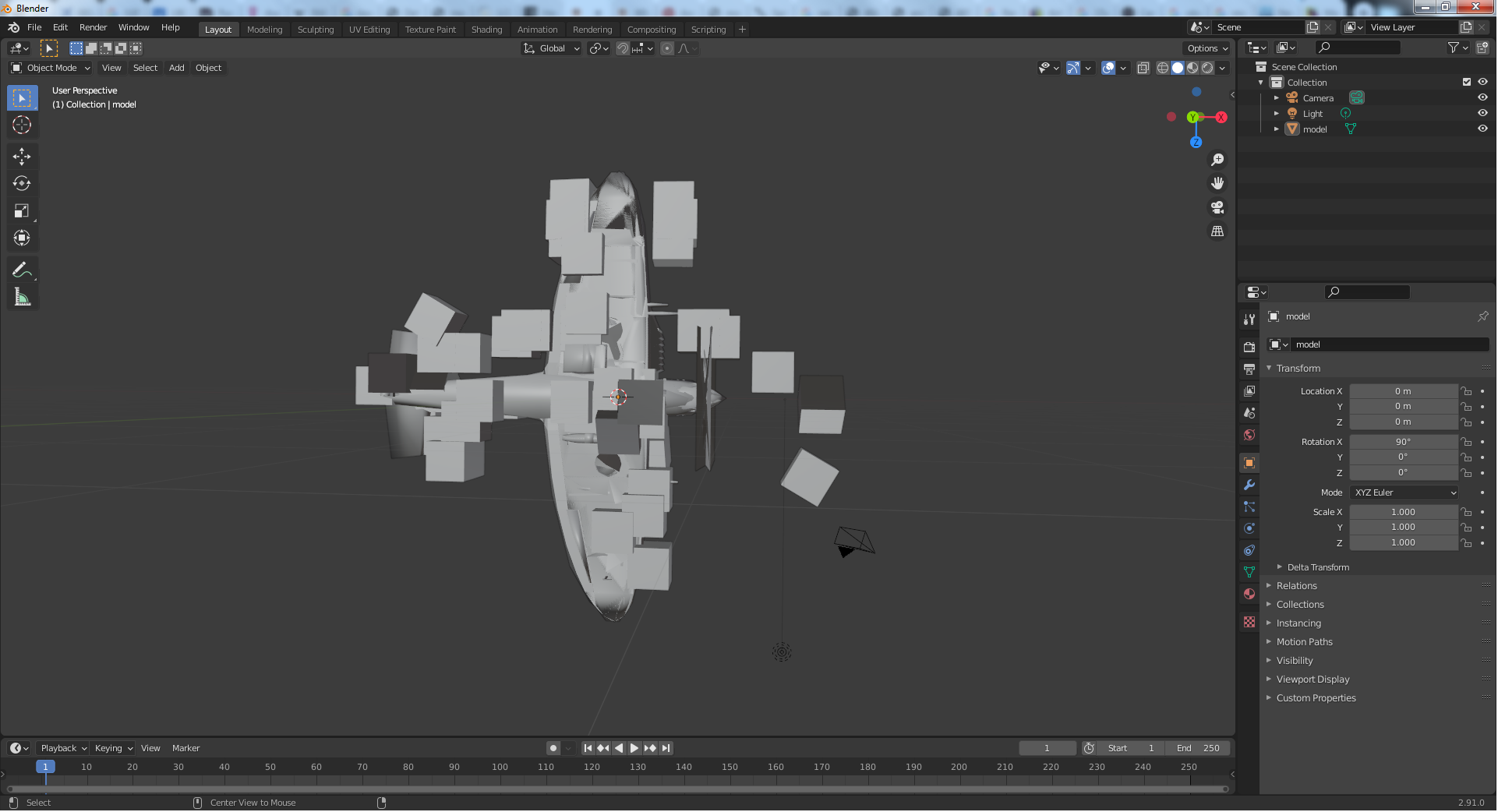Hide the Camera object in outliner
The image size is (1498, 812).
pyautogui.click(x=1484, y=98)
